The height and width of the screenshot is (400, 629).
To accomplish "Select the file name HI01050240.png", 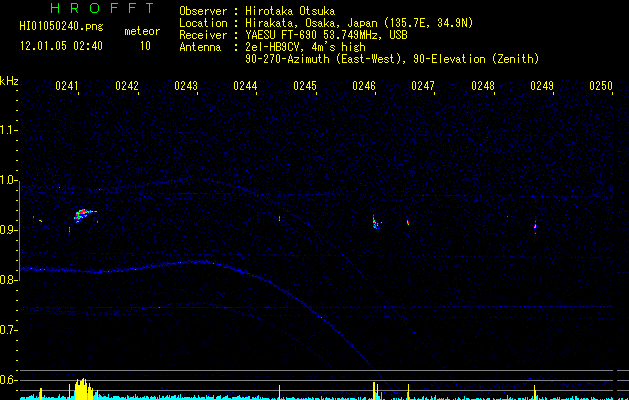I will [61, 27].
